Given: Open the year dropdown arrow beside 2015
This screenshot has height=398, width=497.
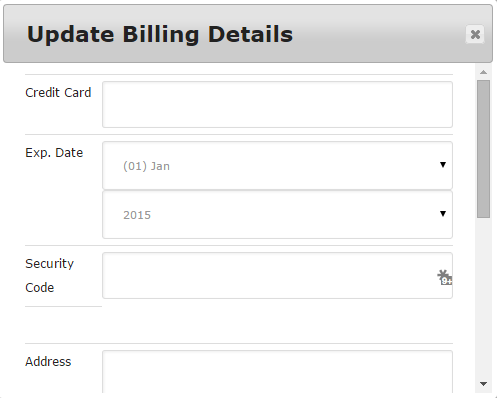Looking at the screenshot, I should tap(443, 214).
